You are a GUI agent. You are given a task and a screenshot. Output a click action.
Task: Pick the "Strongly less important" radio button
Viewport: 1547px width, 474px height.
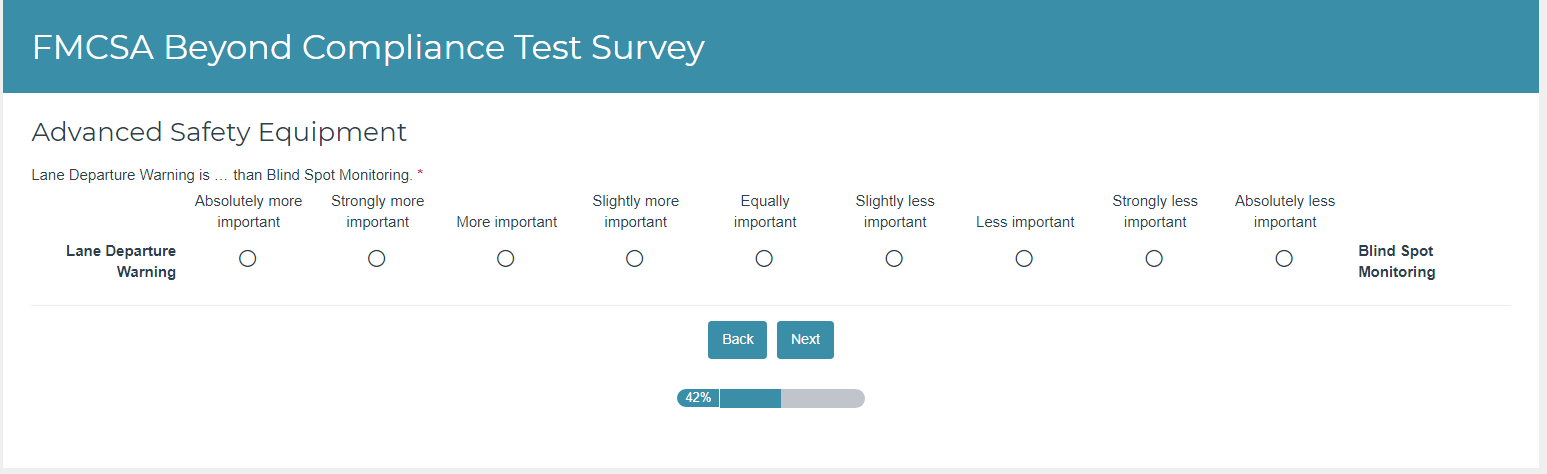pyautogui.click(x=1154, y=259)
